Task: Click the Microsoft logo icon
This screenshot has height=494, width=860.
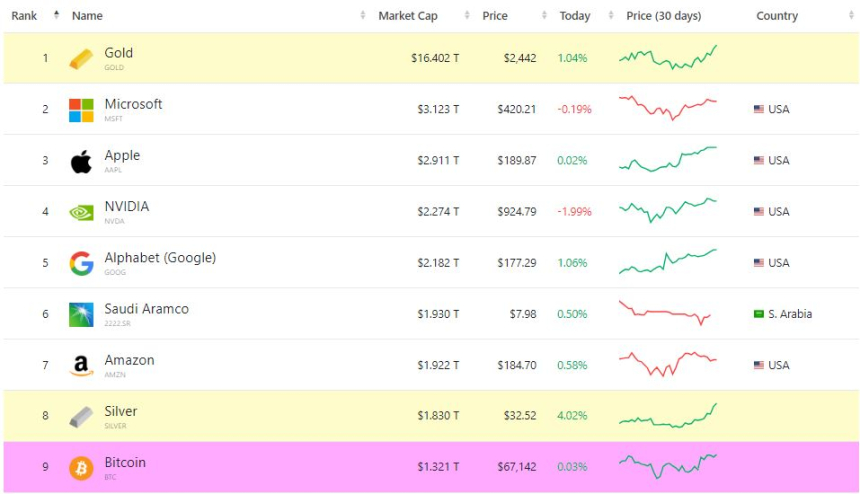Action: (x=81, y=110)
